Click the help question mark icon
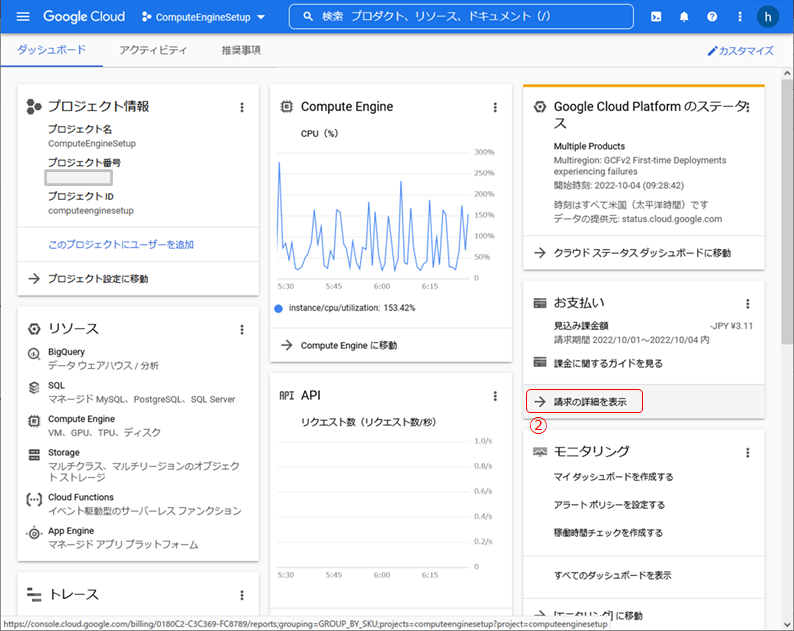Screen dimensions: 794x631 pos(712,17)
